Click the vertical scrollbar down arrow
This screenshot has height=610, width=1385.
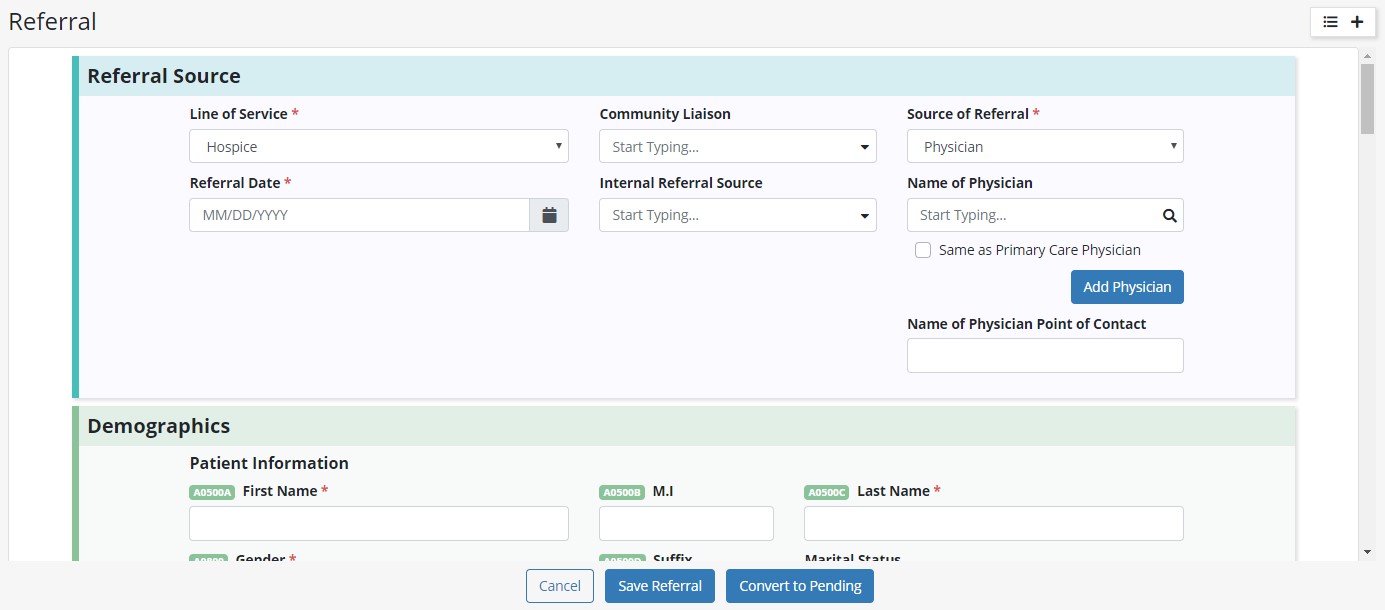click(x=1367, y=551)
